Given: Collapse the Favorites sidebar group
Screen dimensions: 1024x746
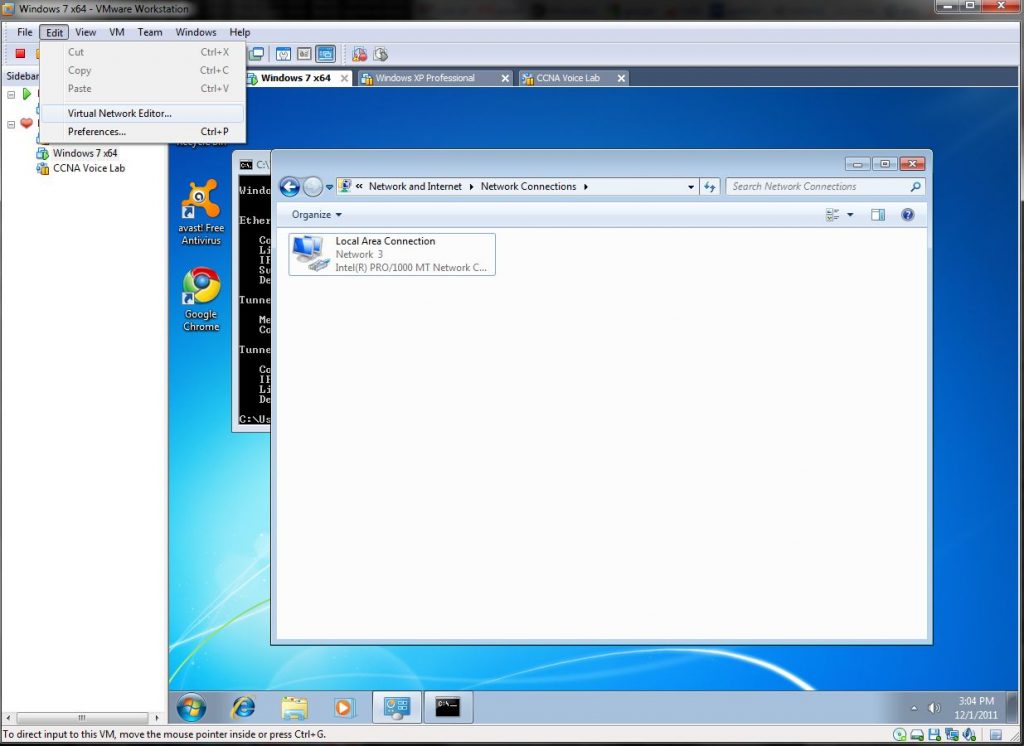Looking at the screenshot, I should tap(11, 124).
